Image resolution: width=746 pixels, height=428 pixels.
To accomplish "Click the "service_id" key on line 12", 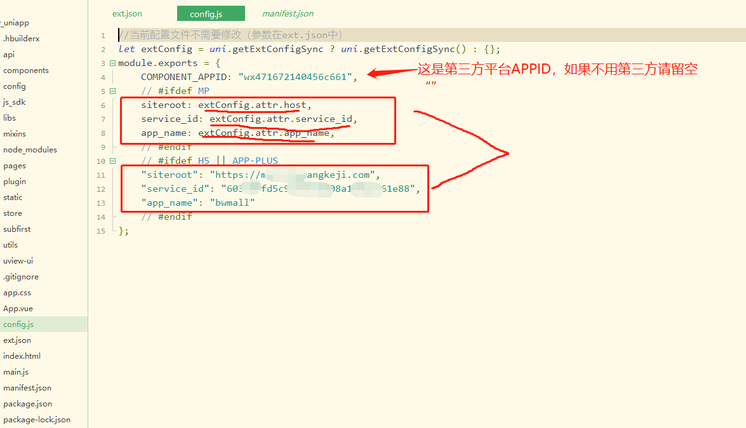I will pyautogui.click(x=175, y=189).
